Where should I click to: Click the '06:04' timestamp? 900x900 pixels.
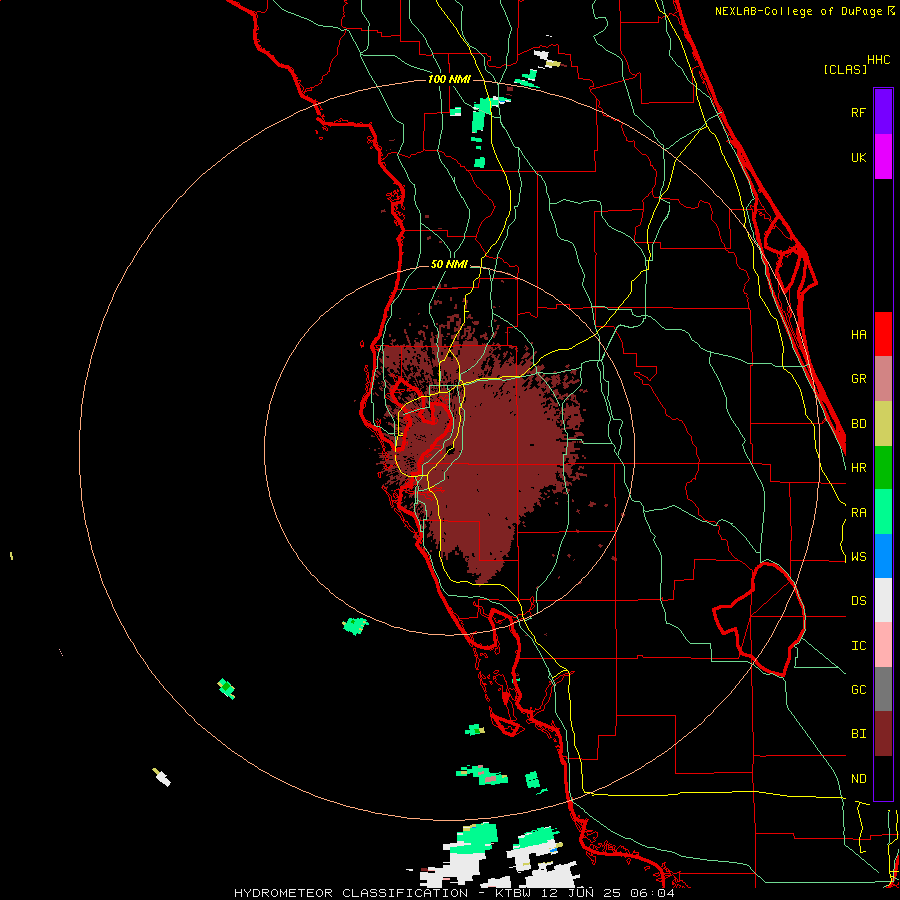pyautogui.click(x=655, y=893)
